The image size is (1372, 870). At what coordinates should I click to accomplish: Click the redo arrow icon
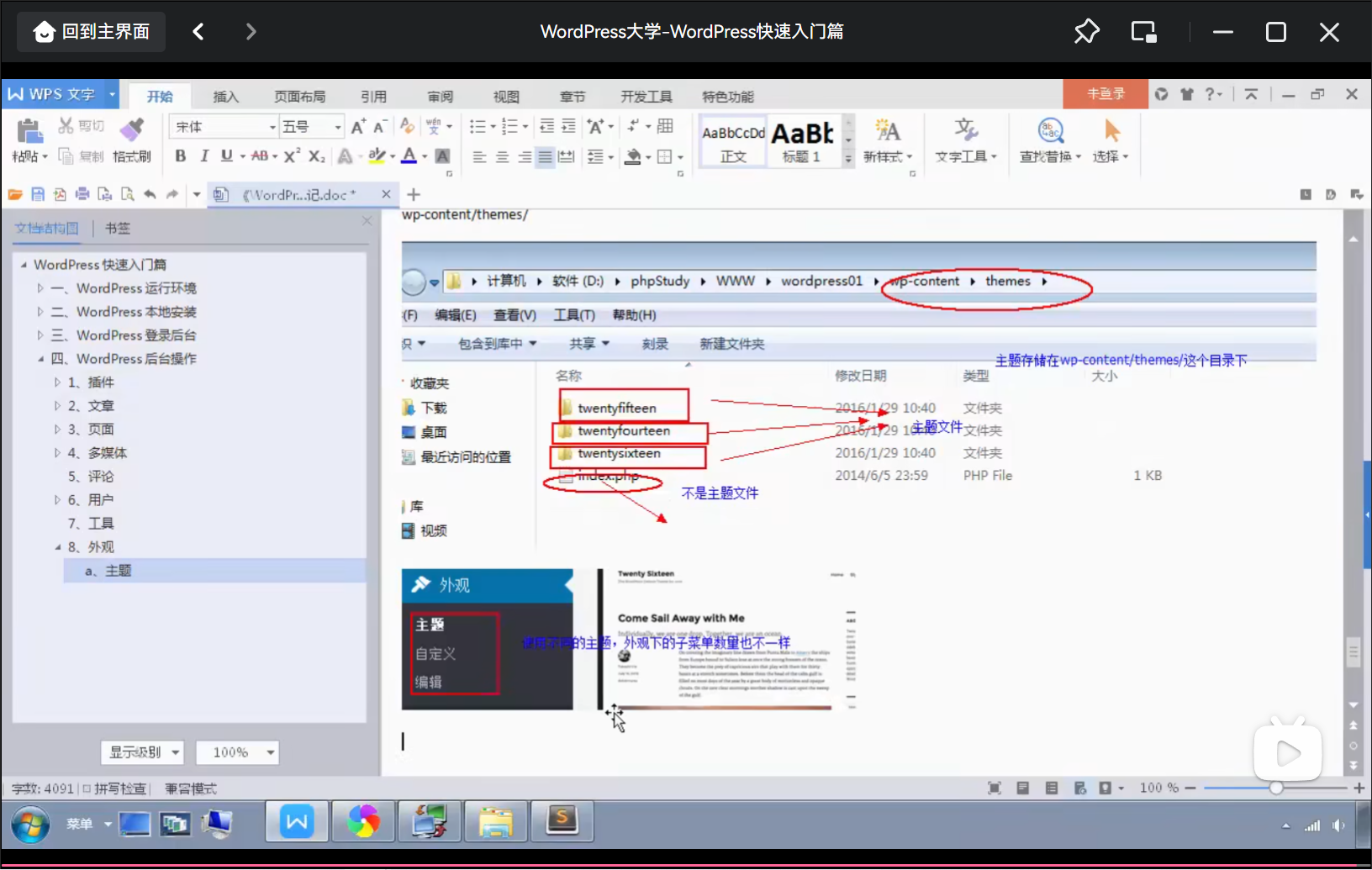coord(172,194)
